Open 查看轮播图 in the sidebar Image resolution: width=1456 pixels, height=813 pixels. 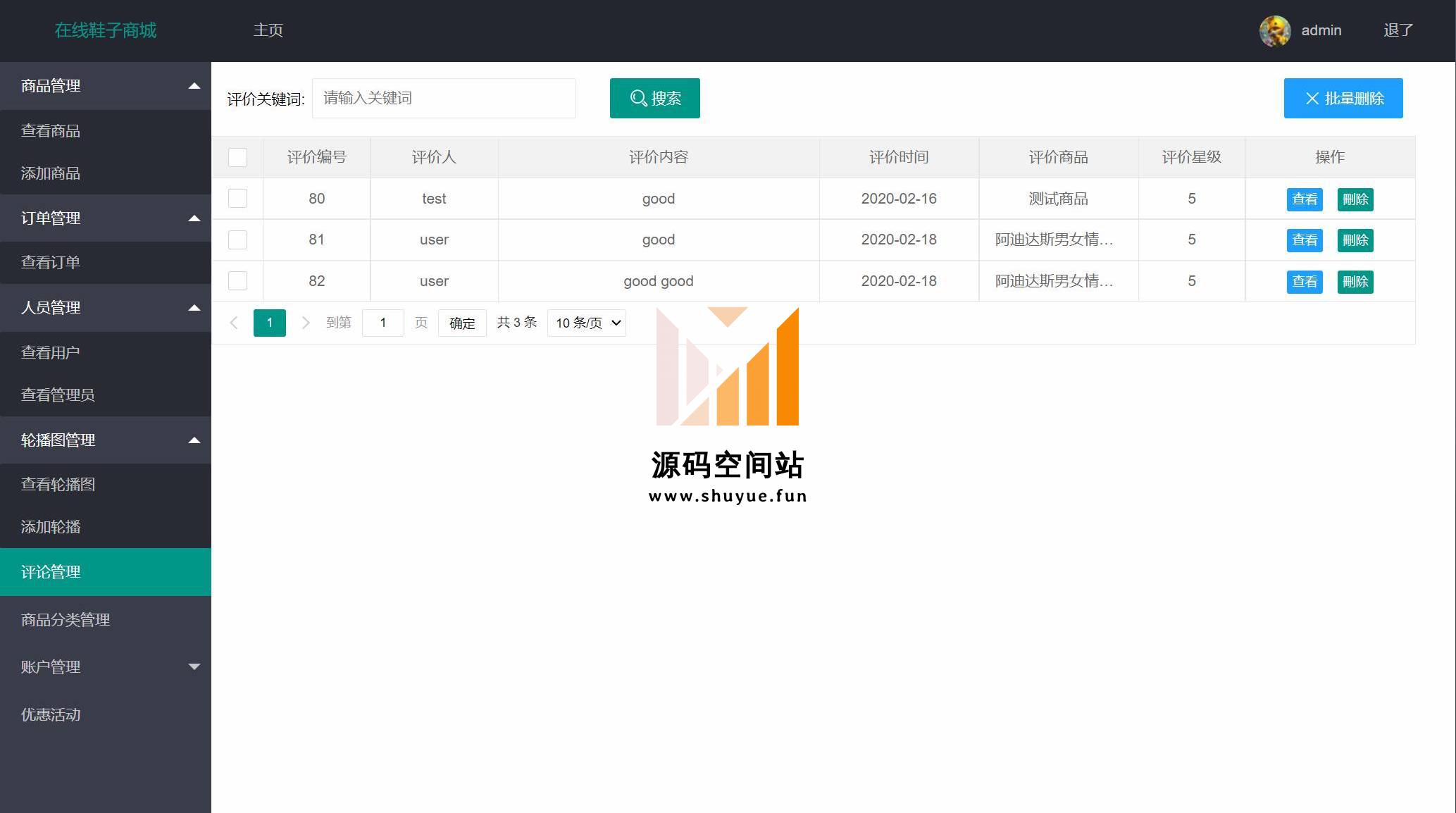[106, 485]
